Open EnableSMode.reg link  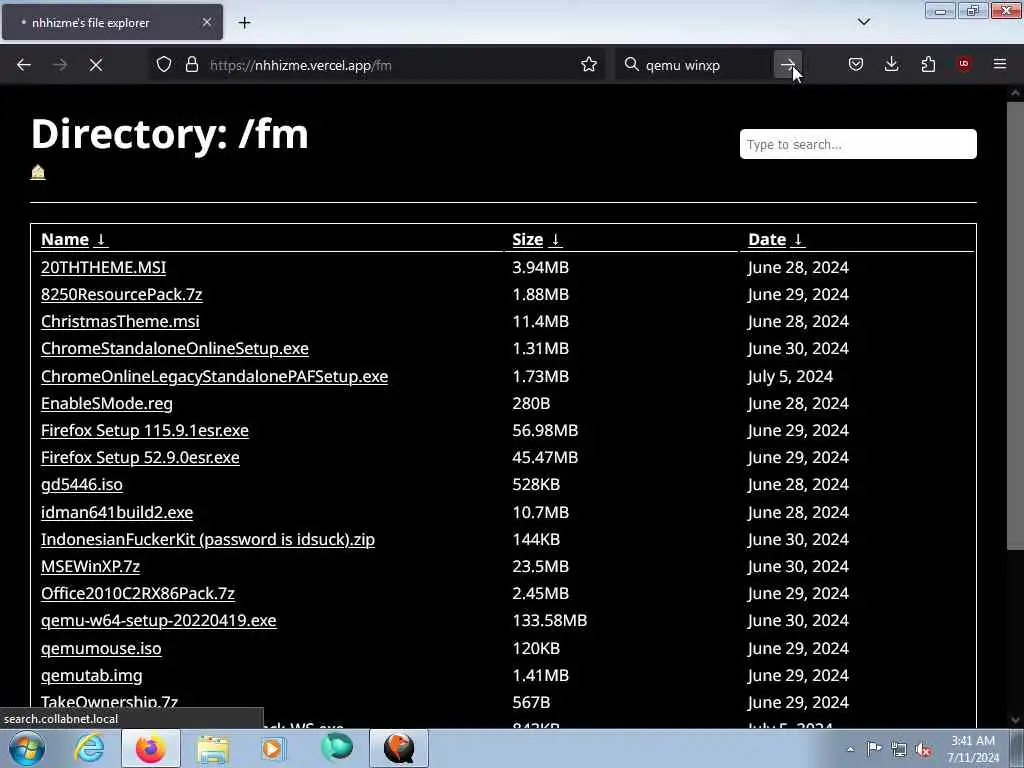107,404
